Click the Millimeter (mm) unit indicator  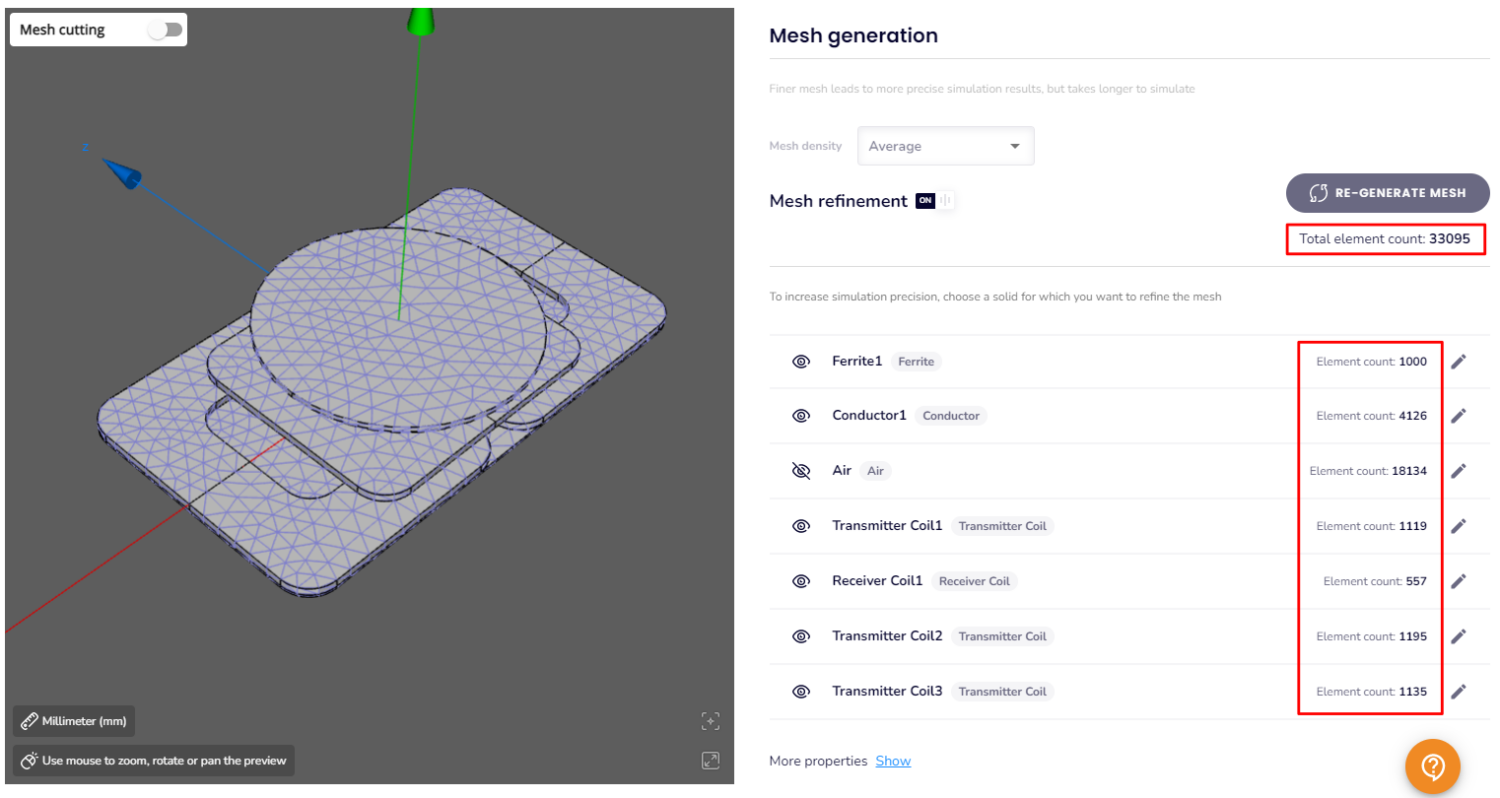[x=72, y=720]
